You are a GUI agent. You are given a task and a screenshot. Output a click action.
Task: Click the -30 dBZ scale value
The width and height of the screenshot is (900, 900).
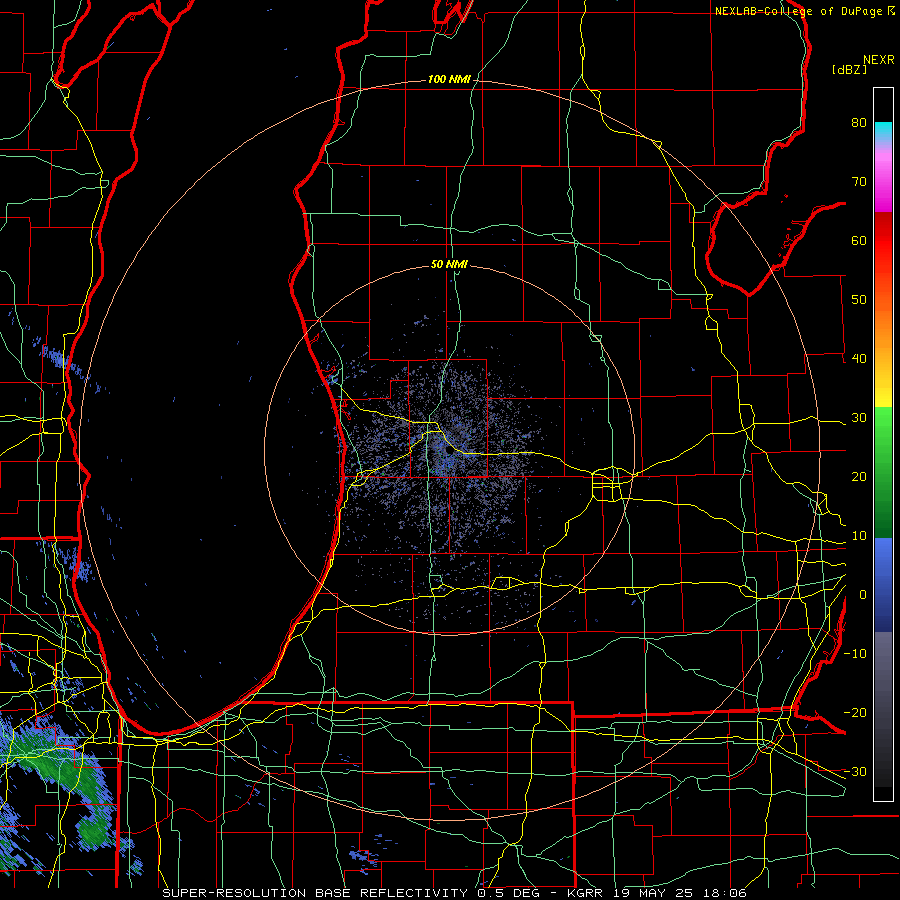tap(855, 771)
